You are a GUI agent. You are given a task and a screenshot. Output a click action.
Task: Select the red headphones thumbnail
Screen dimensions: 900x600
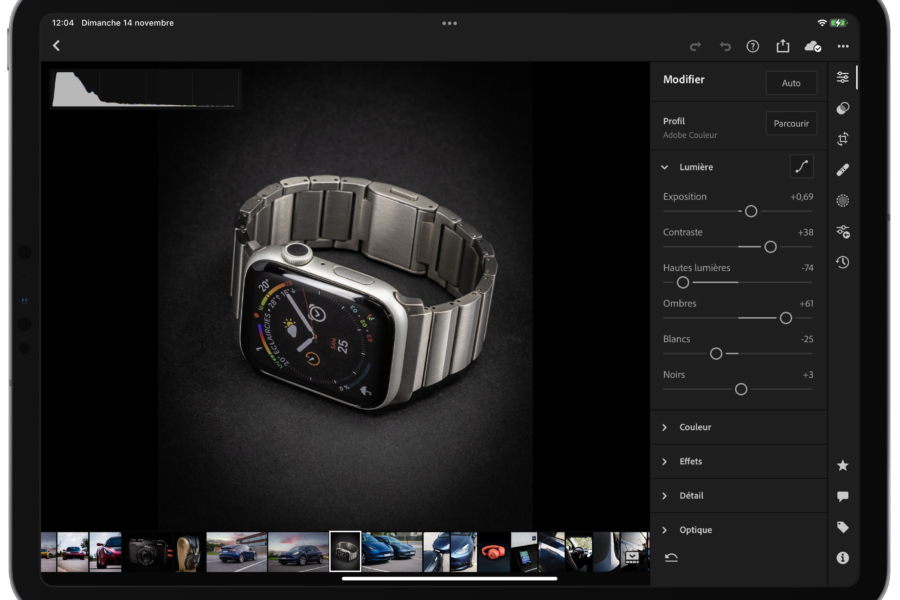click(494, 552)
